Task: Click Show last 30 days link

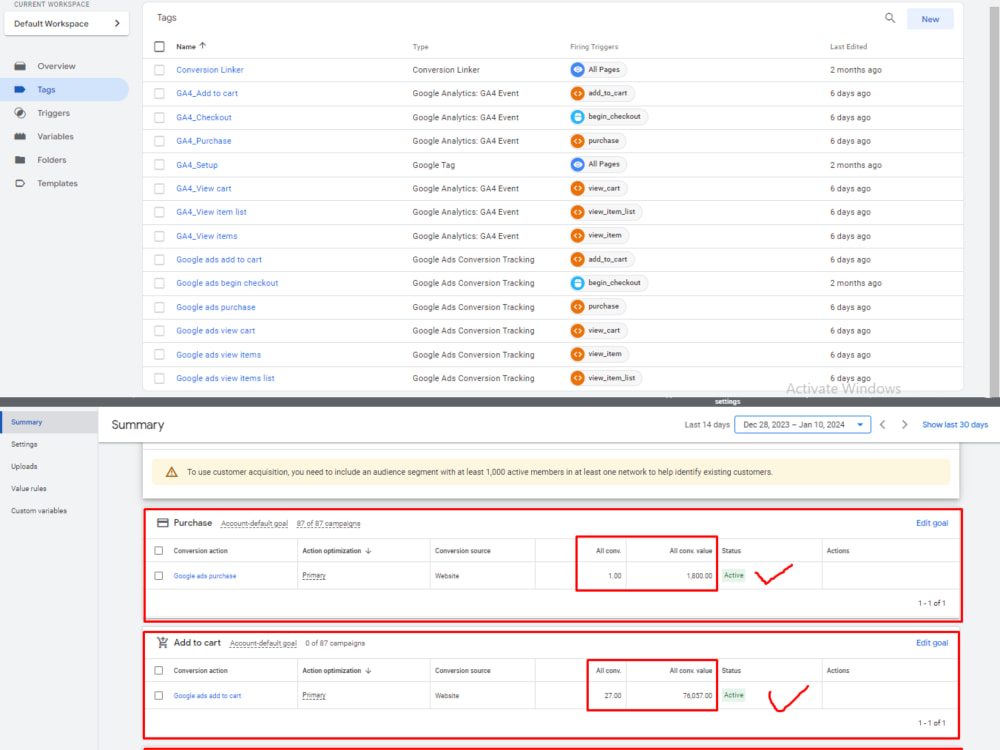Action: point(955,425)
